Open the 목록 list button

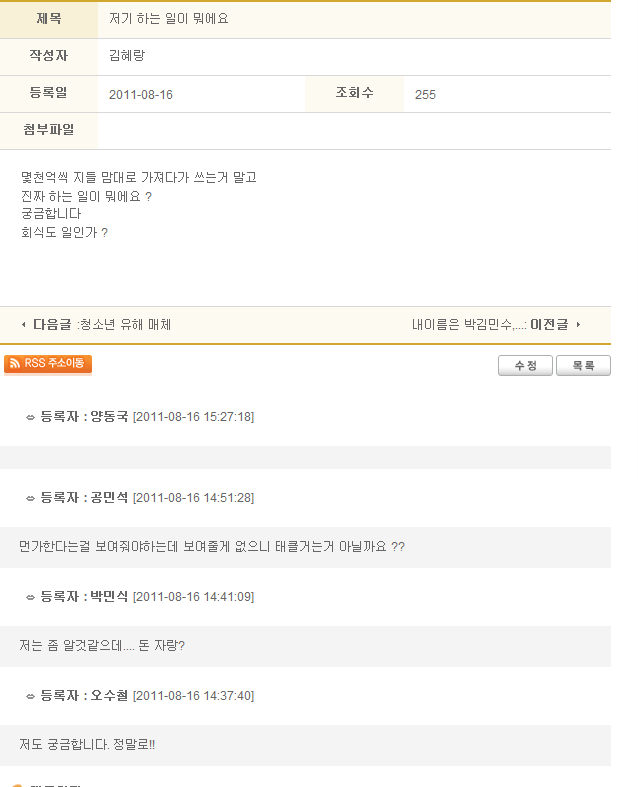click(583, 365)
